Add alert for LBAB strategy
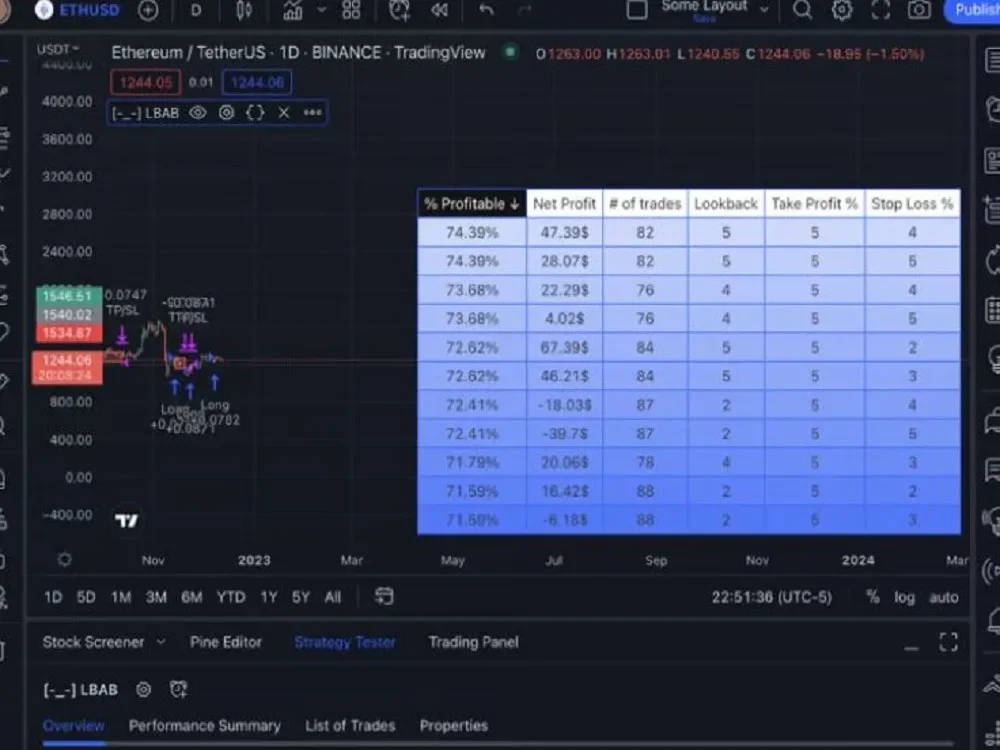The image size is (1000, 750). pos(179,689)
